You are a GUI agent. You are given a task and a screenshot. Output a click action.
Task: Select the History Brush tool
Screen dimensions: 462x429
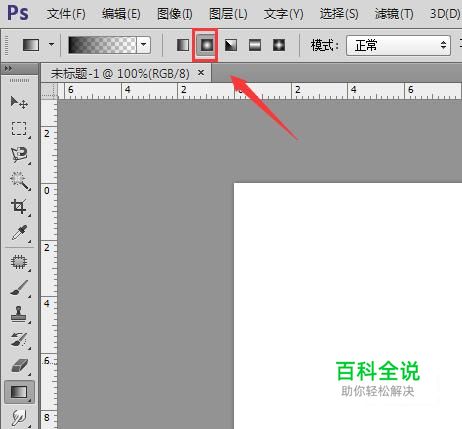(19, 340)
